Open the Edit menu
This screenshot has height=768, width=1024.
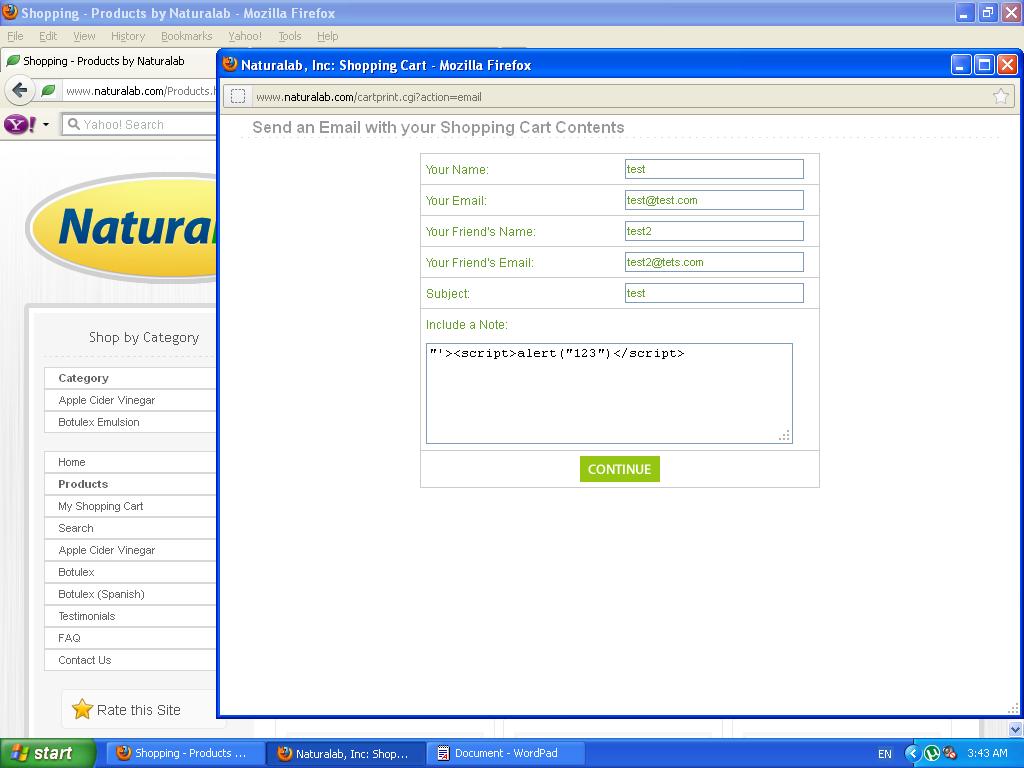(48, 36)
